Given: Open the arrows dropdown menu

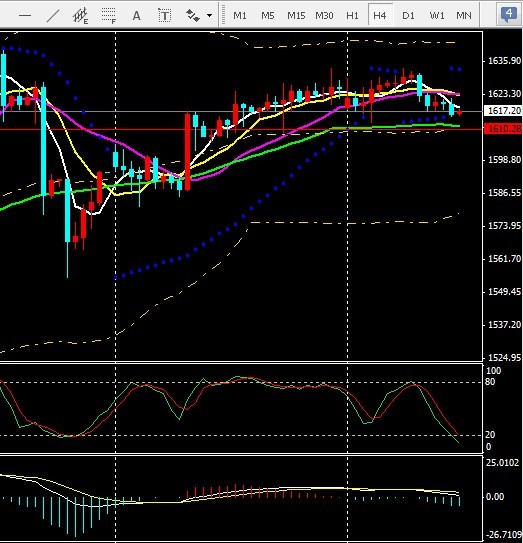Looking at the screenshot, I should tap(209, 16).
